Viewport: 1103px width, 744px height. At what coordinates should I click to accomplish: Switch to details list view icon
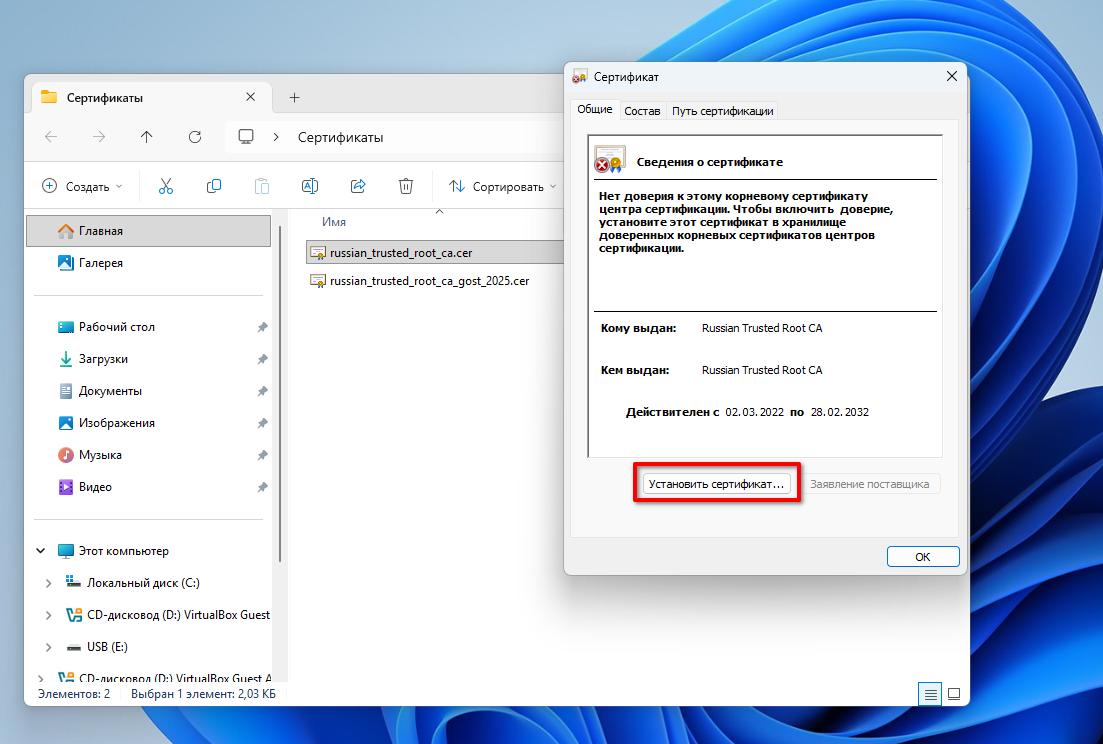pyautogui.click(x=930, y=695)
